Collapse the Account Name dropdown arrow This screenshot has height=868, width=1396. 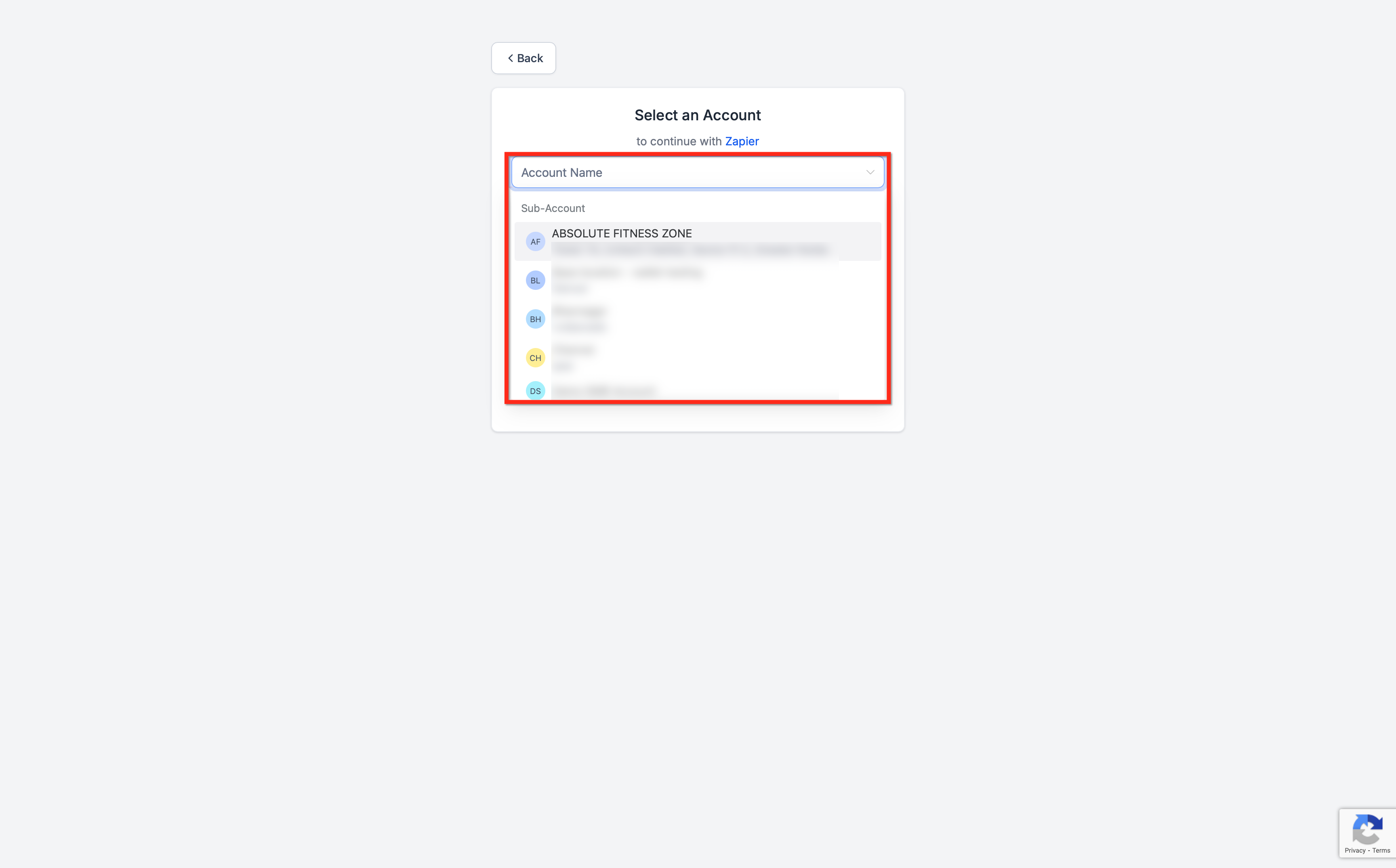[x=870, y=172]
